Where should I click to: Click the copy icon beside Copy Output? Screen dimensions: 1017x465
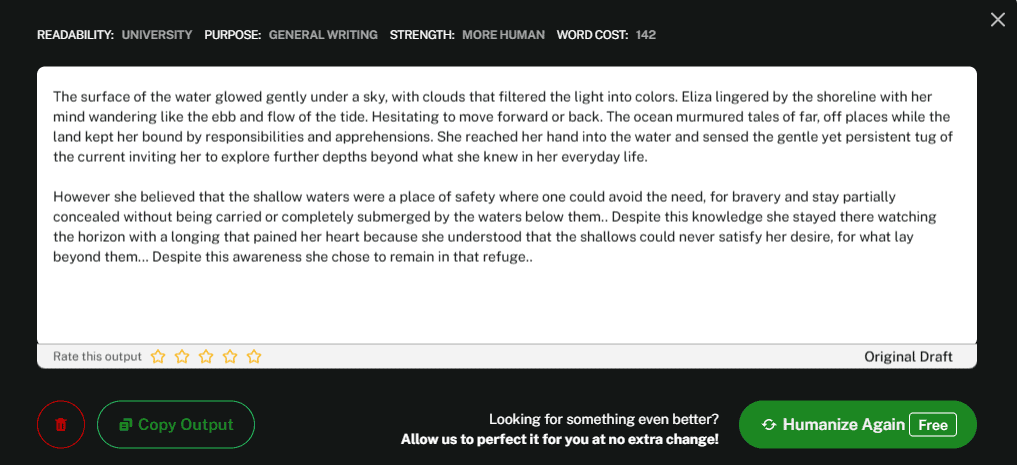[x=126, y=425]
